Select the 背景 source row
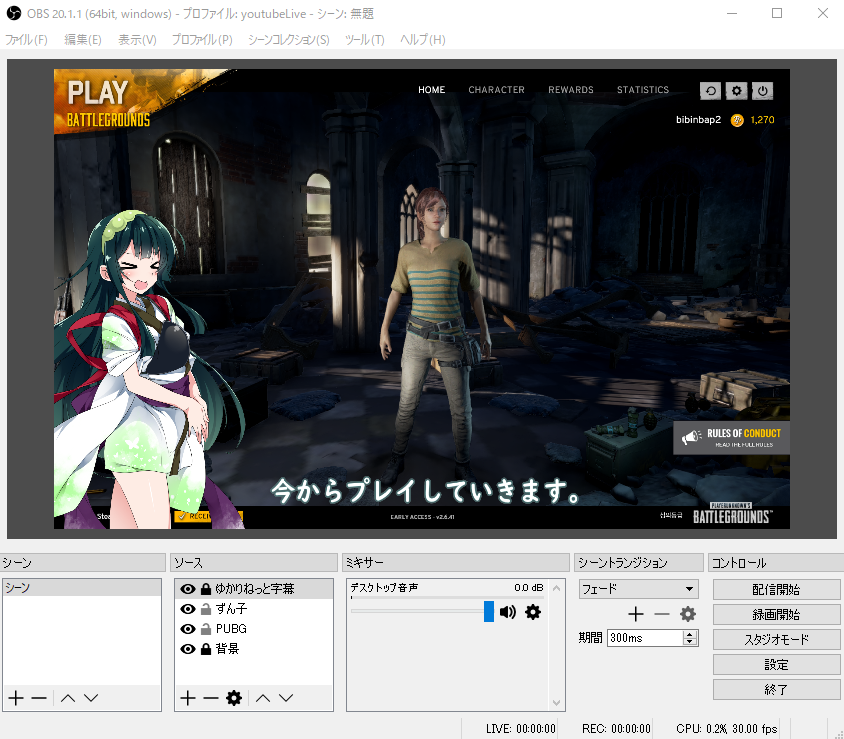Image resolution: width=844 pixels, height=739 pixels. [x=254, y=649]
